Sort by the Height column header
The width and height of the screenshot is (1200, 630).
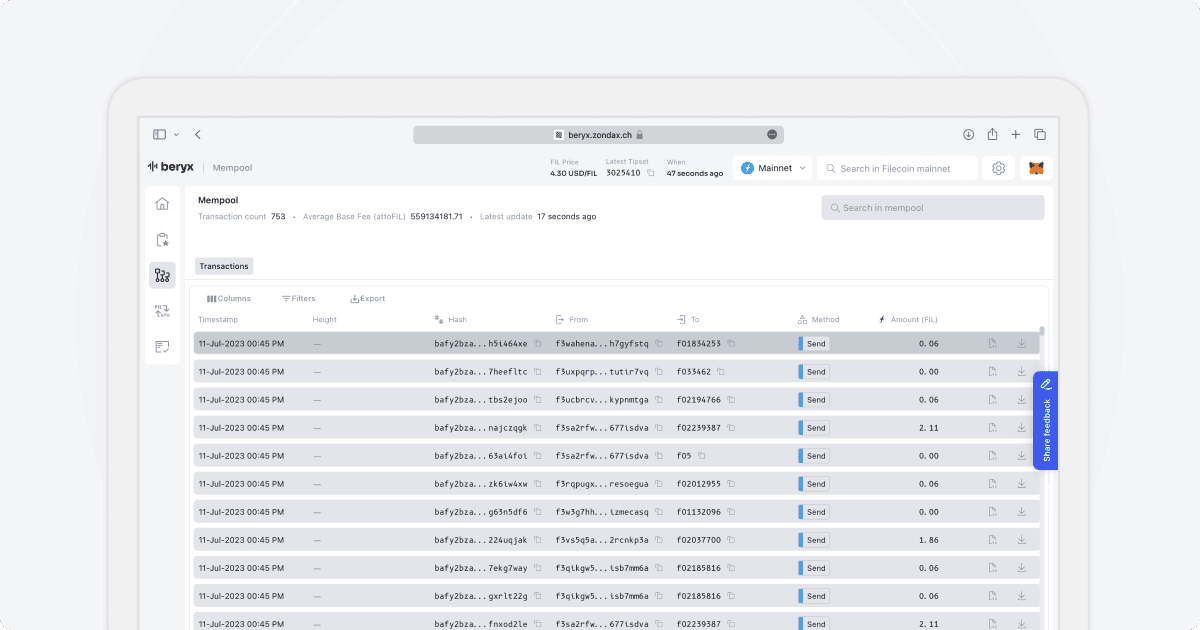(325, 319)
